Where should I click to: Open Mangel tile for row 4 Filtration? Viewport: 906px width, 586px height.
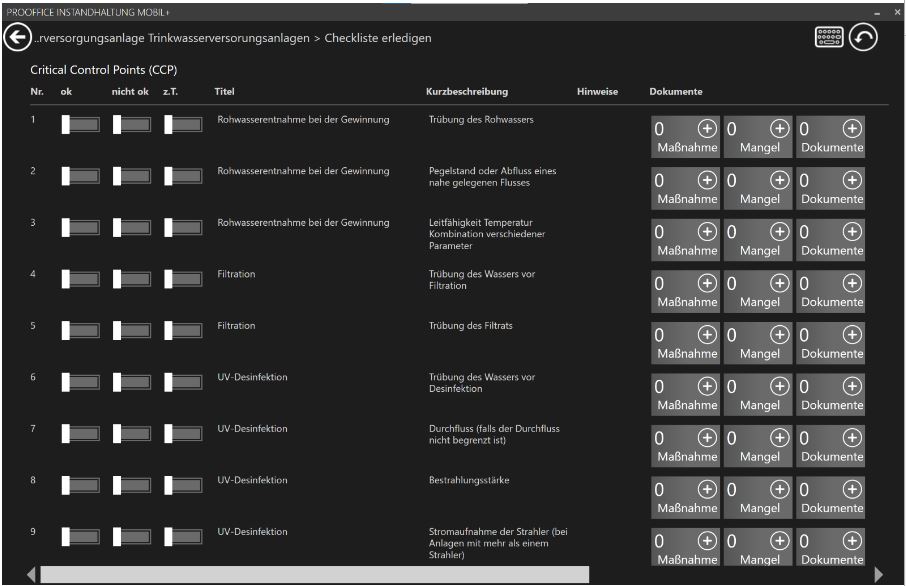pos(758,291)
